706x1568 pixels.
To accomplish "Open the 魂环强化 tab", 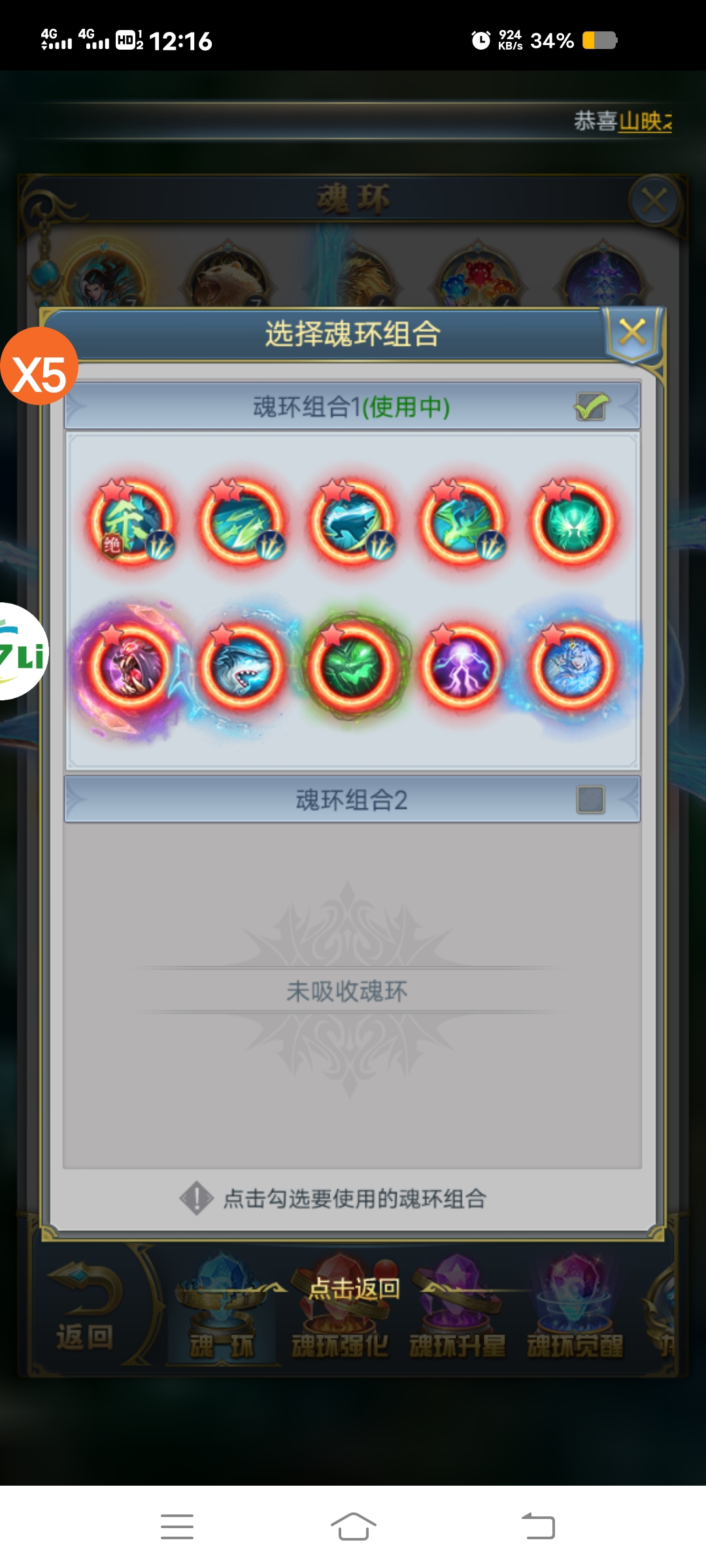I will click(339, 1346).
